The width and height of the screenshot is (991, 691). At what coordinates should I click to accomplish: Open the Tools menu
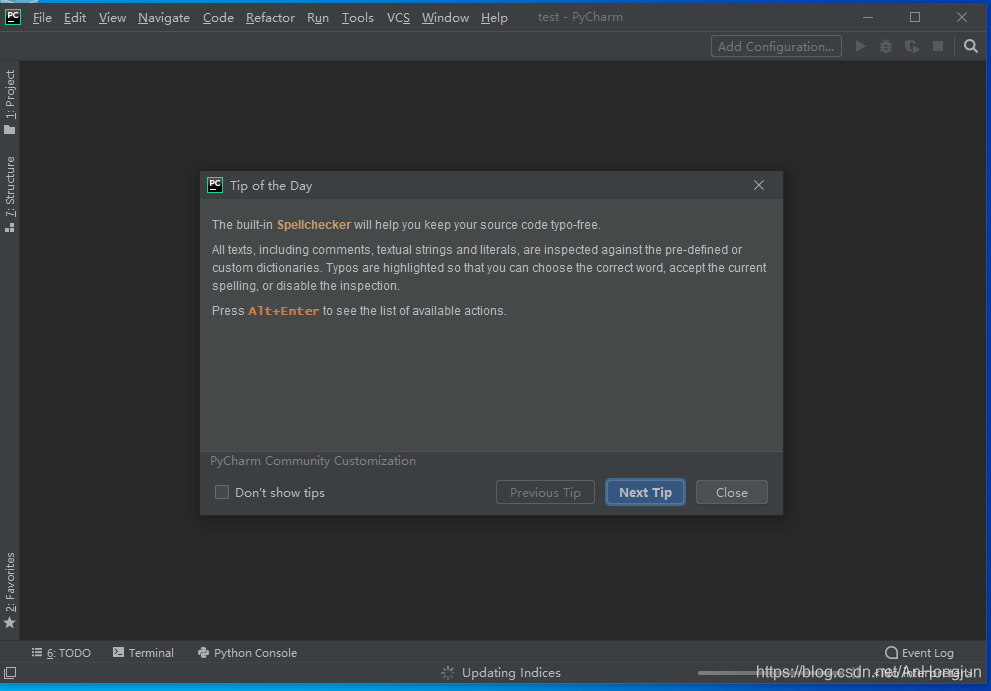[358, 18]
